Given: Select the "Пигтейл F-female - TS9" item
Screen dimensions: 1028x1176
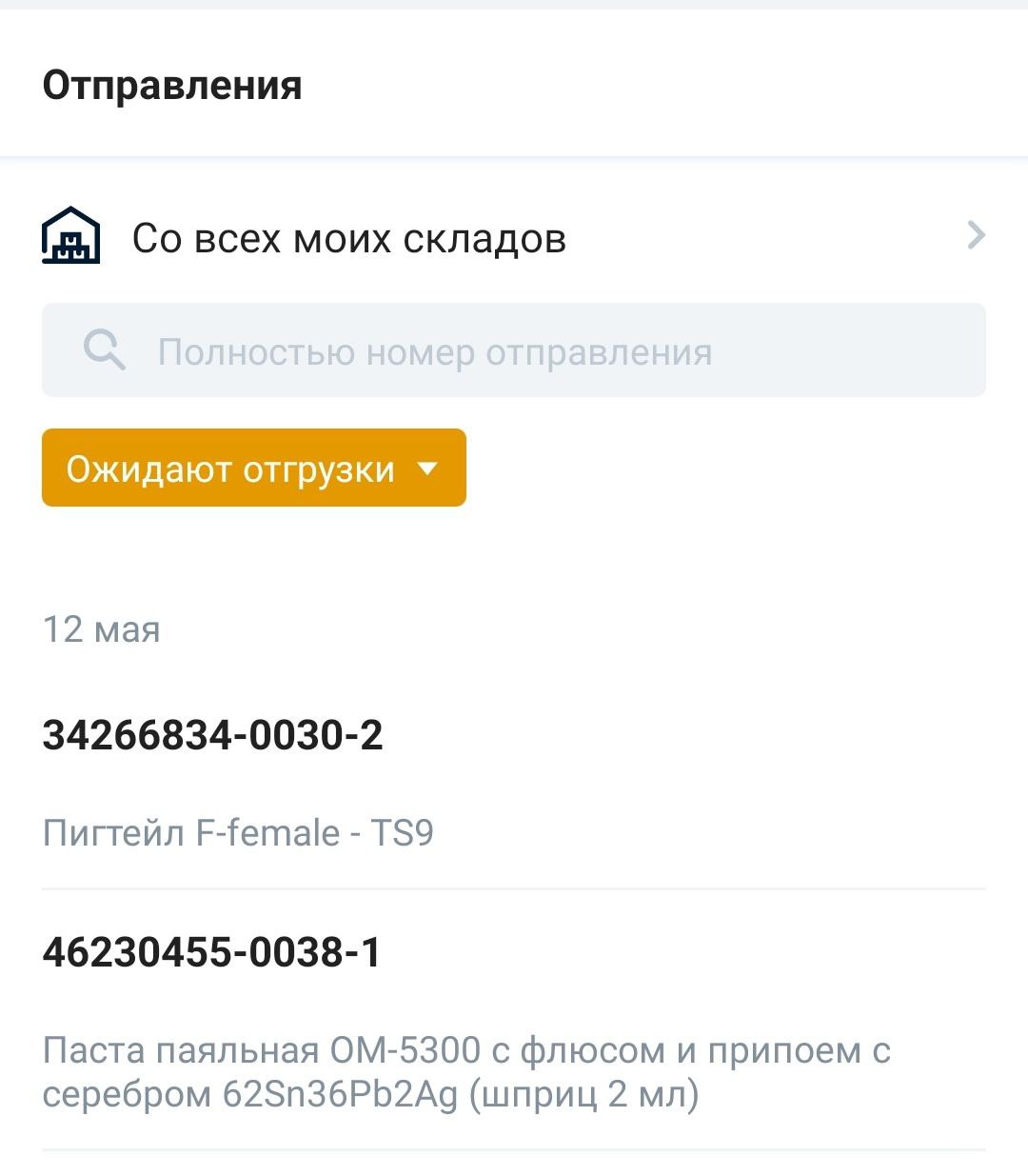Looking at the screenshot, I should click(238, 833).
